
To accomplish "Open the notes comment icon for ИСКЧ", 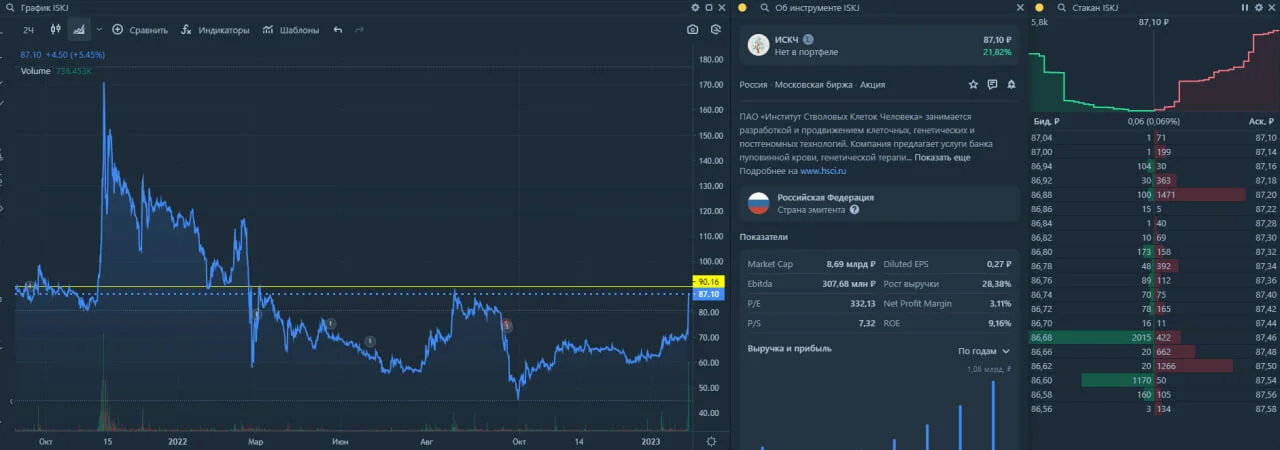I will click(x=992, y=85).
